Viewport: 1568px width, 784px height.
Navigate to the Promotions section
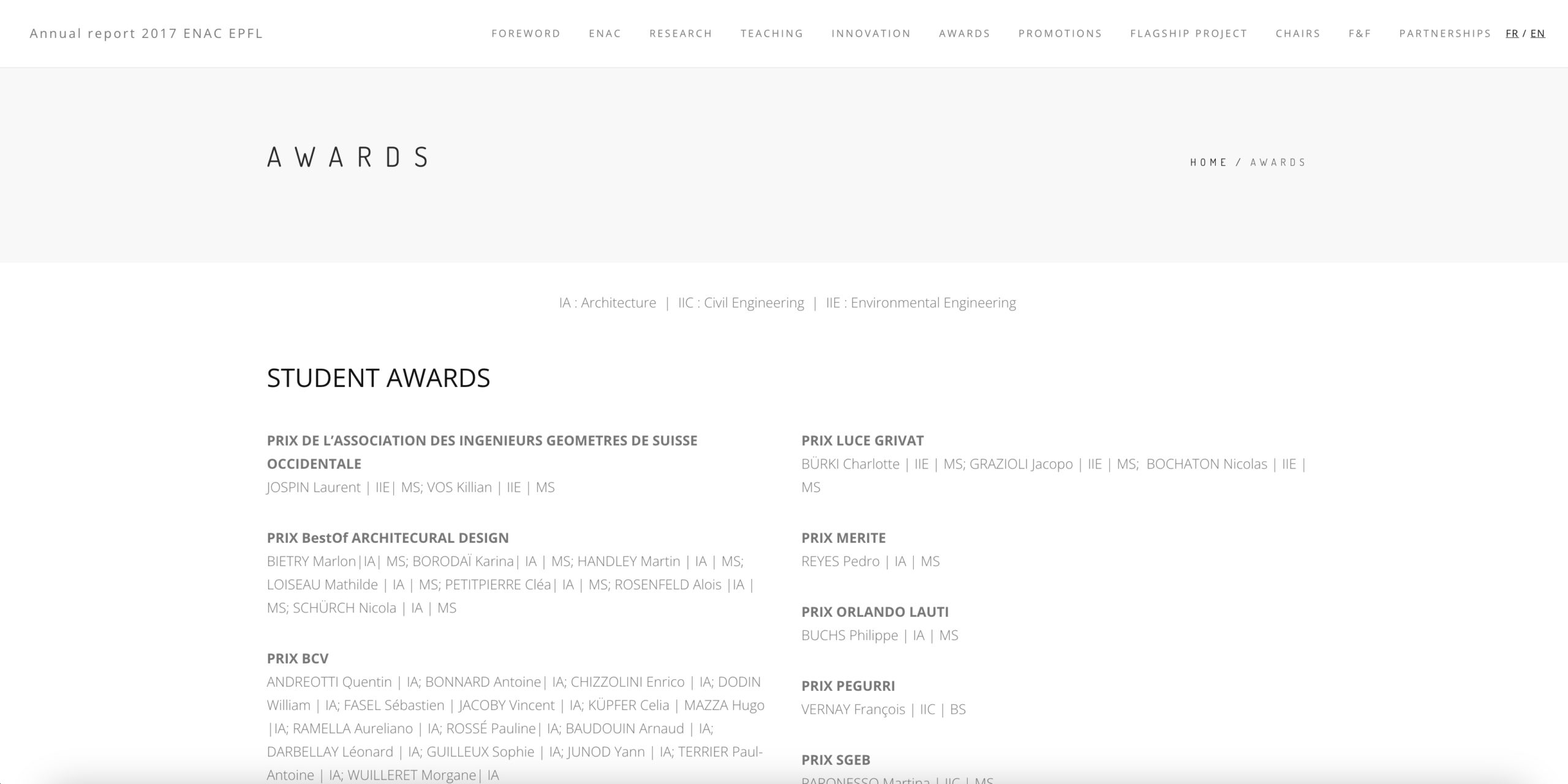click(1060, 34)
